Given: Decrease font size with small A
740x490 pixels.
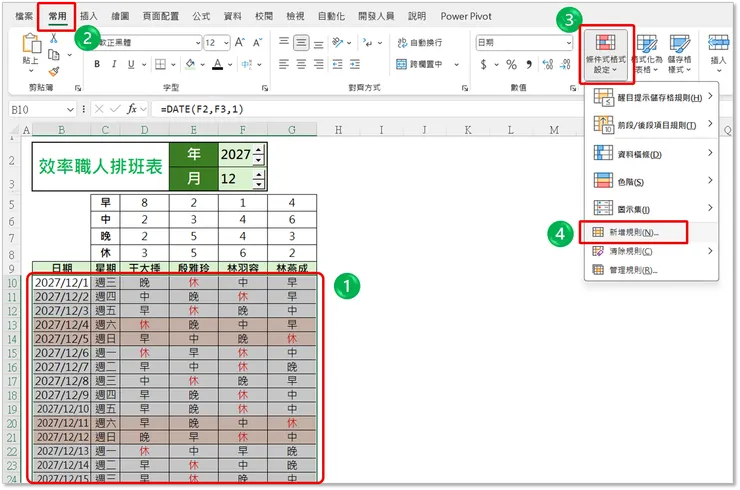Looking at the screenshot, I should [257, 42].
